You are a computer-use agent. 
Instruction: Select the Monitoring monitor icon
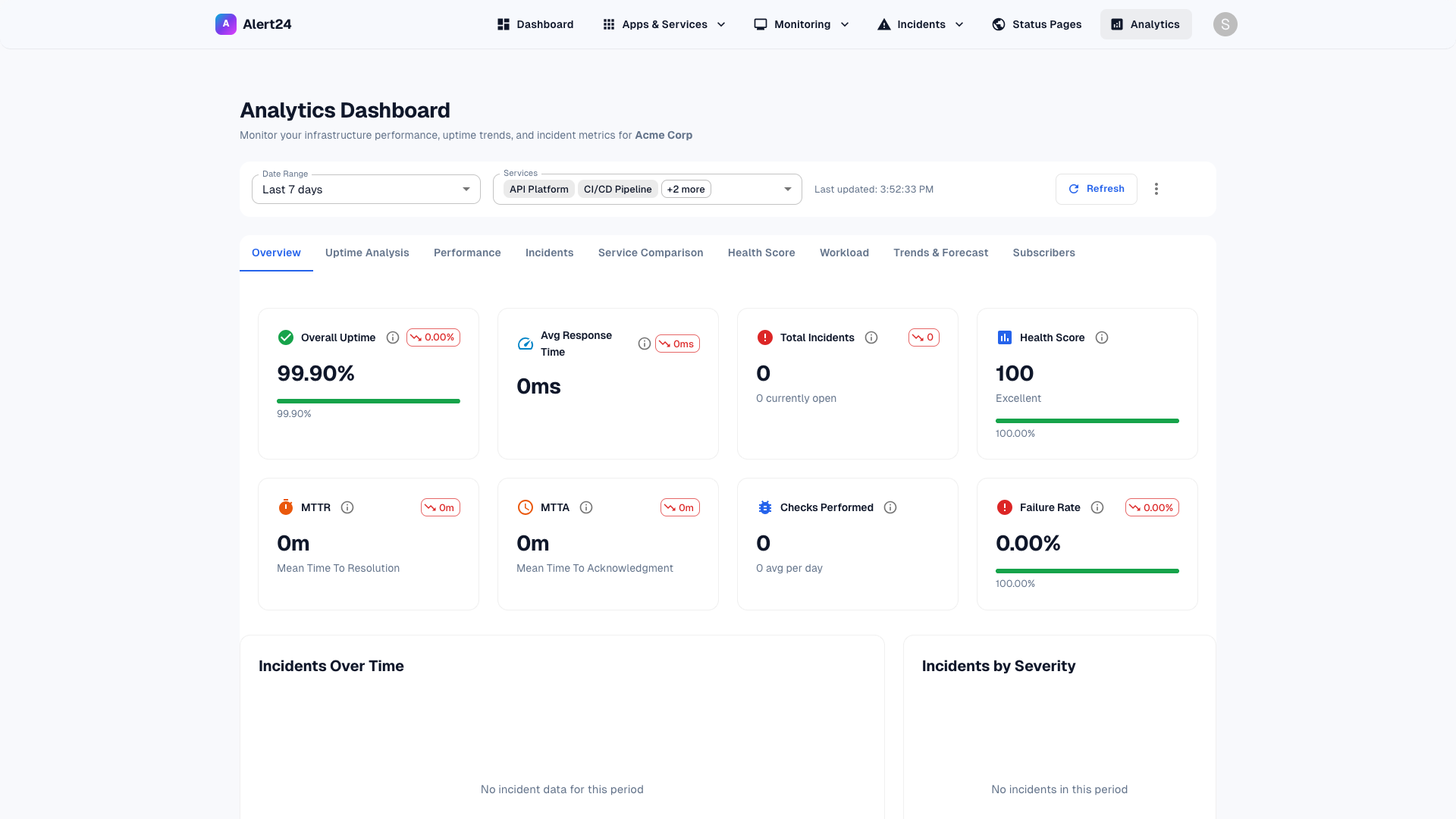point(760,24)
